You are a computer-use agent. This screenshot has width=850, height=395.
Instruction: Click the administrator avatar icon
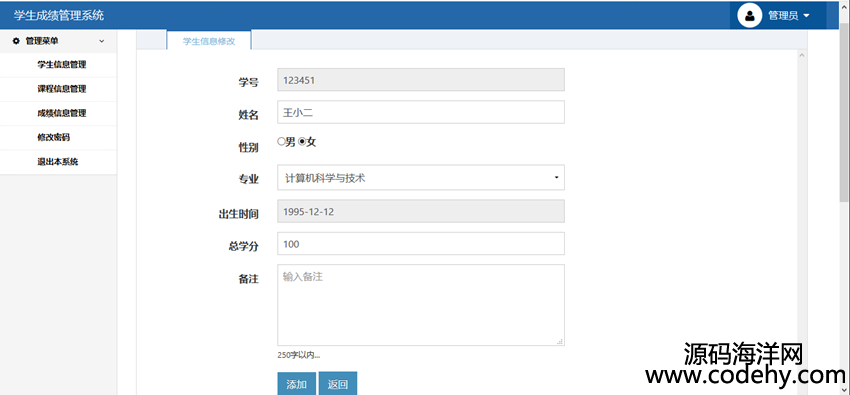pos(750,16)
